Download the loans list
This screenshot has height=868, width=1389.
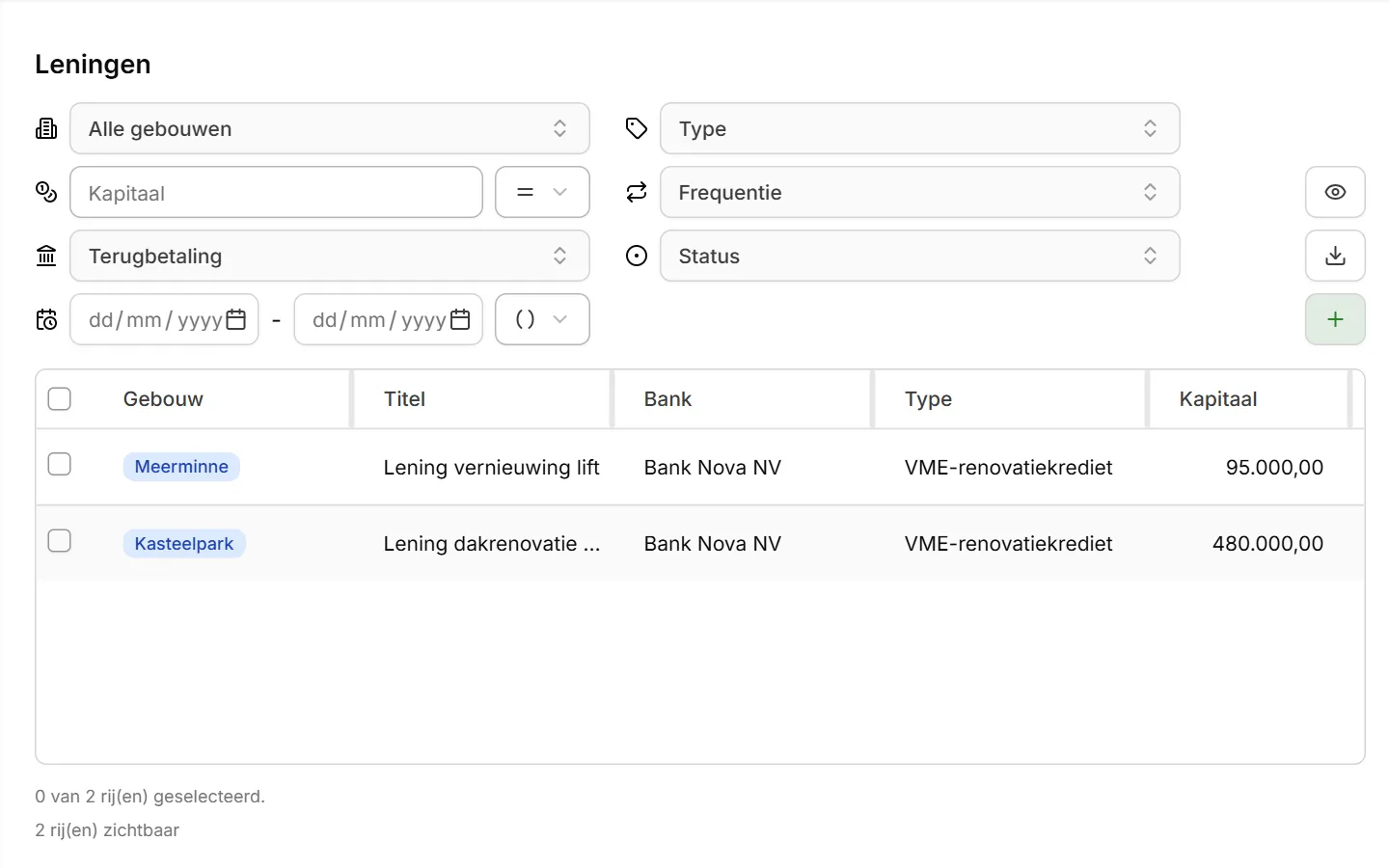click(1335, 256)
